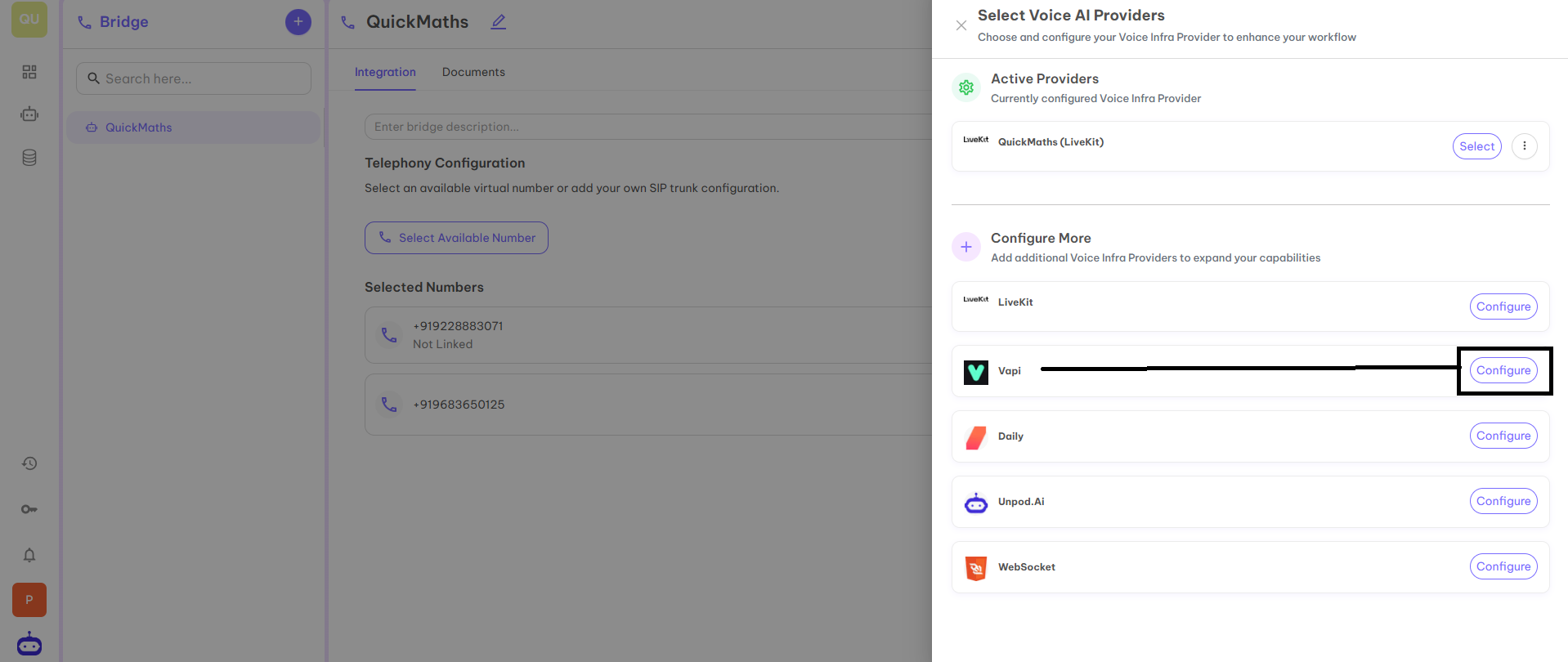
Task: Click the Search here input field
Action: pyautogui.click(x=194, y=78)
